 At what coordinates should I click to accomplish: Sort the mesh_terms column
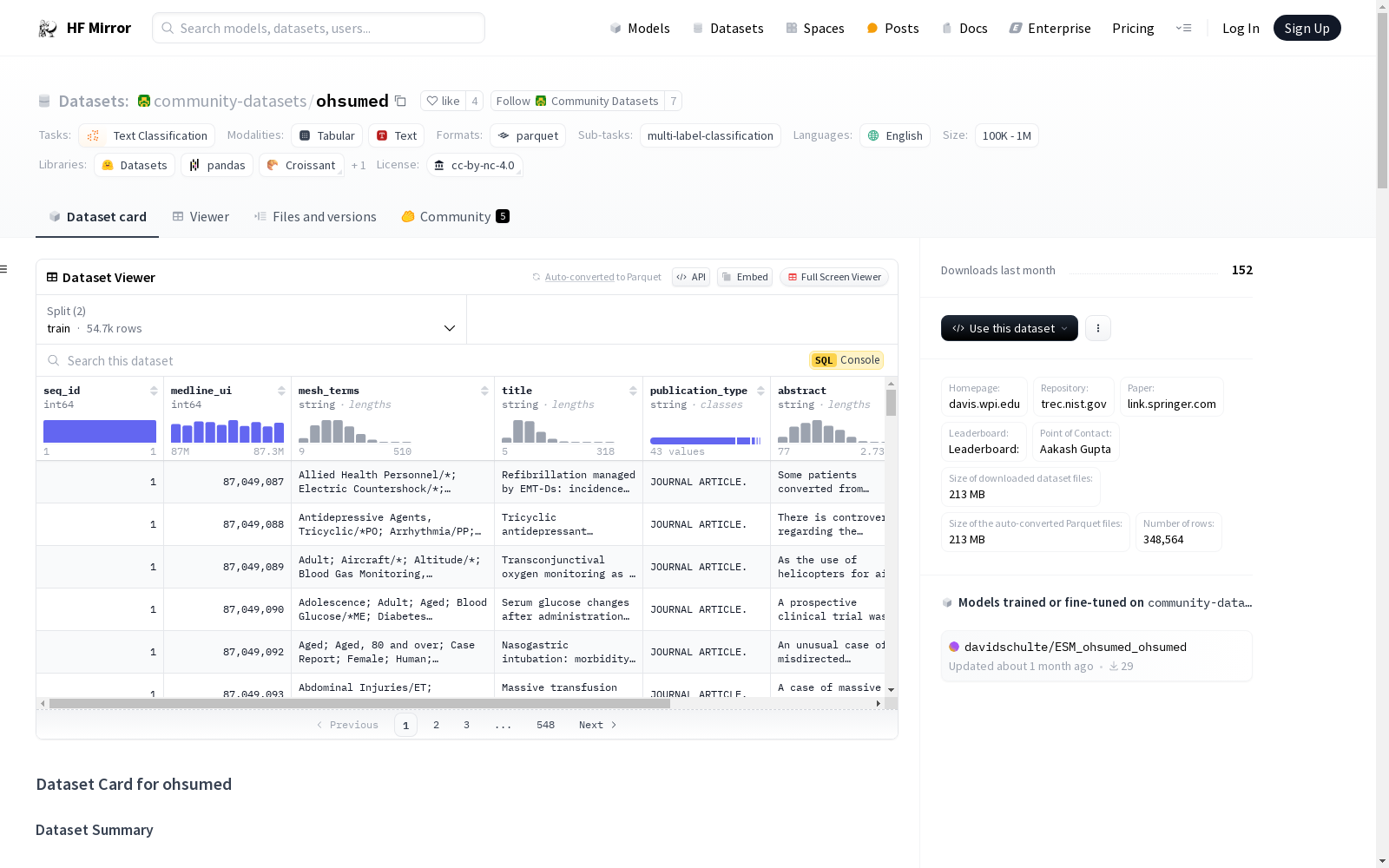[484, 391]
